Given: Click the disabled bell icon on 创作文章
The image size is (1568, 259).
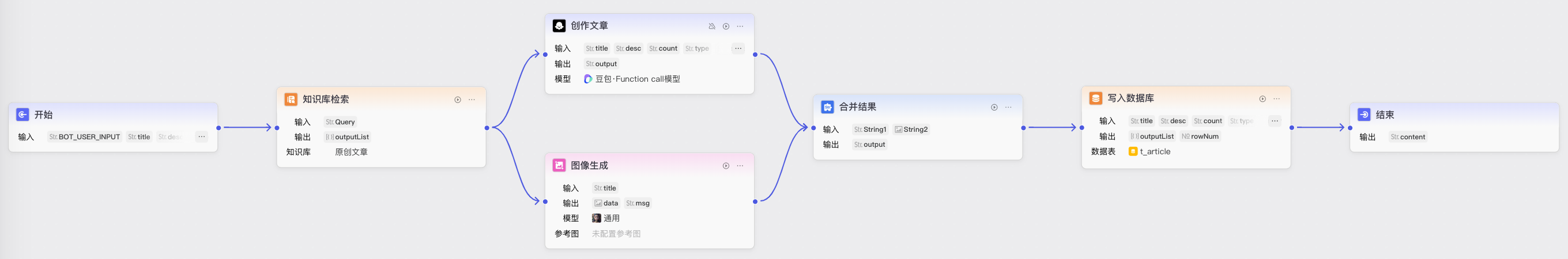Looking at the screenshot, I should tap(711, 26).
